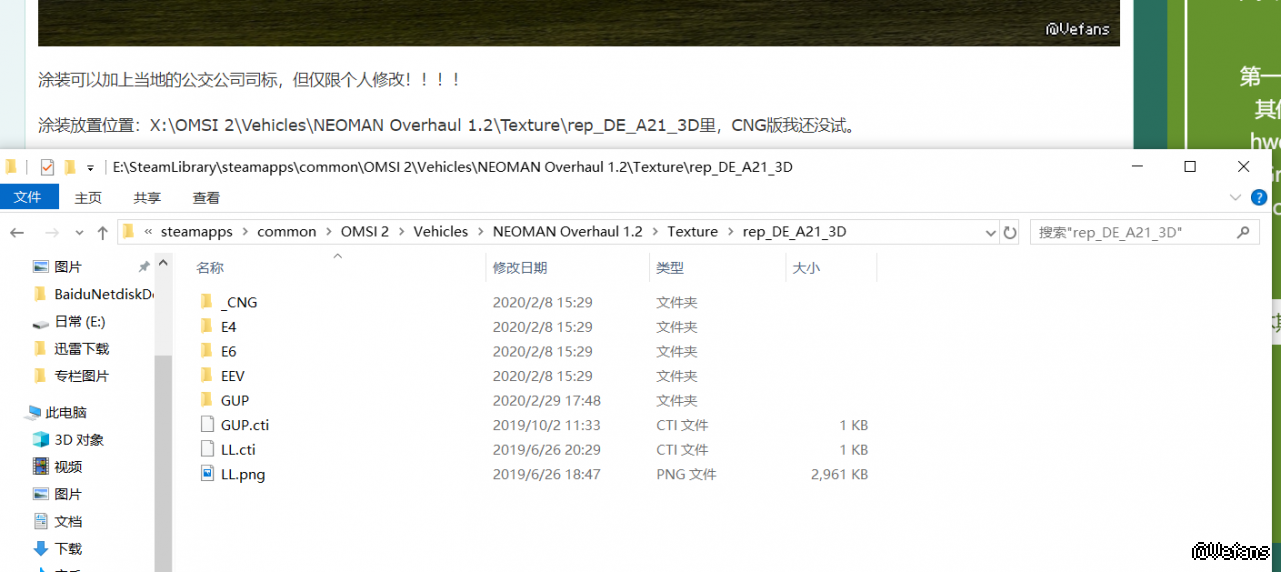Click the GUP.cti date 2019/10/2 11:33

547,425
